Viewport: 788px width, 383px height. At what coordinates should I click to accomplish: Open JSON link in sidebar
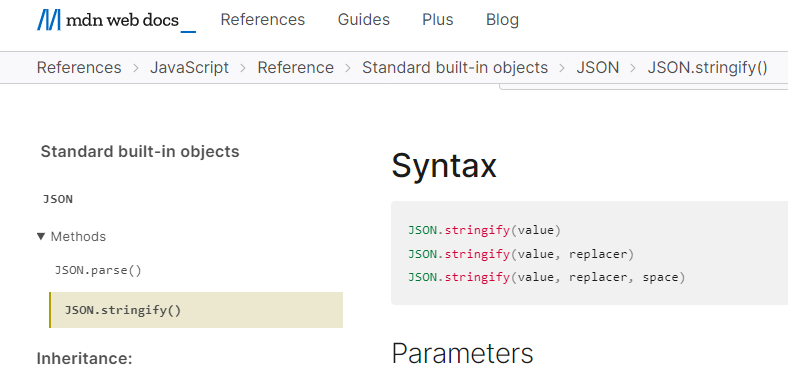pos(58,199)
